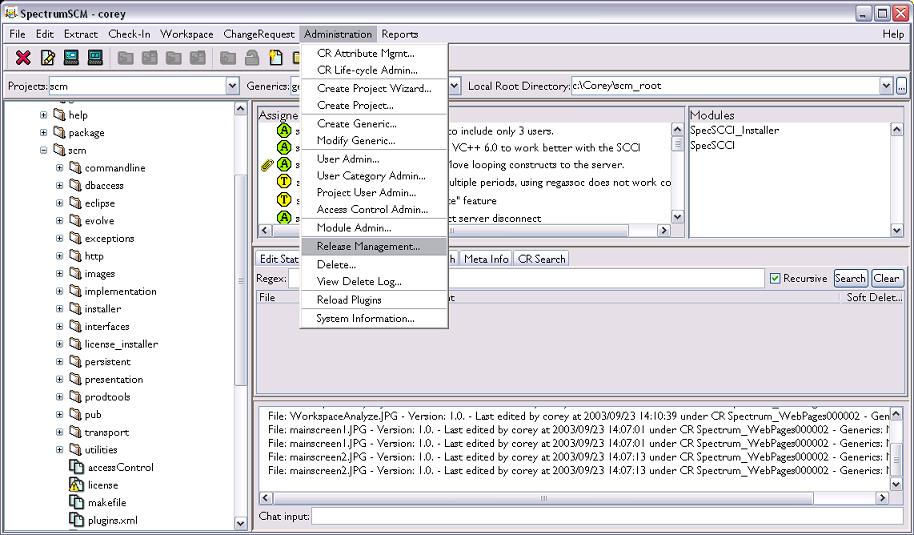Click the computer icon beside the pencil-note icon
Screen dimensions: 914x535
71,58
